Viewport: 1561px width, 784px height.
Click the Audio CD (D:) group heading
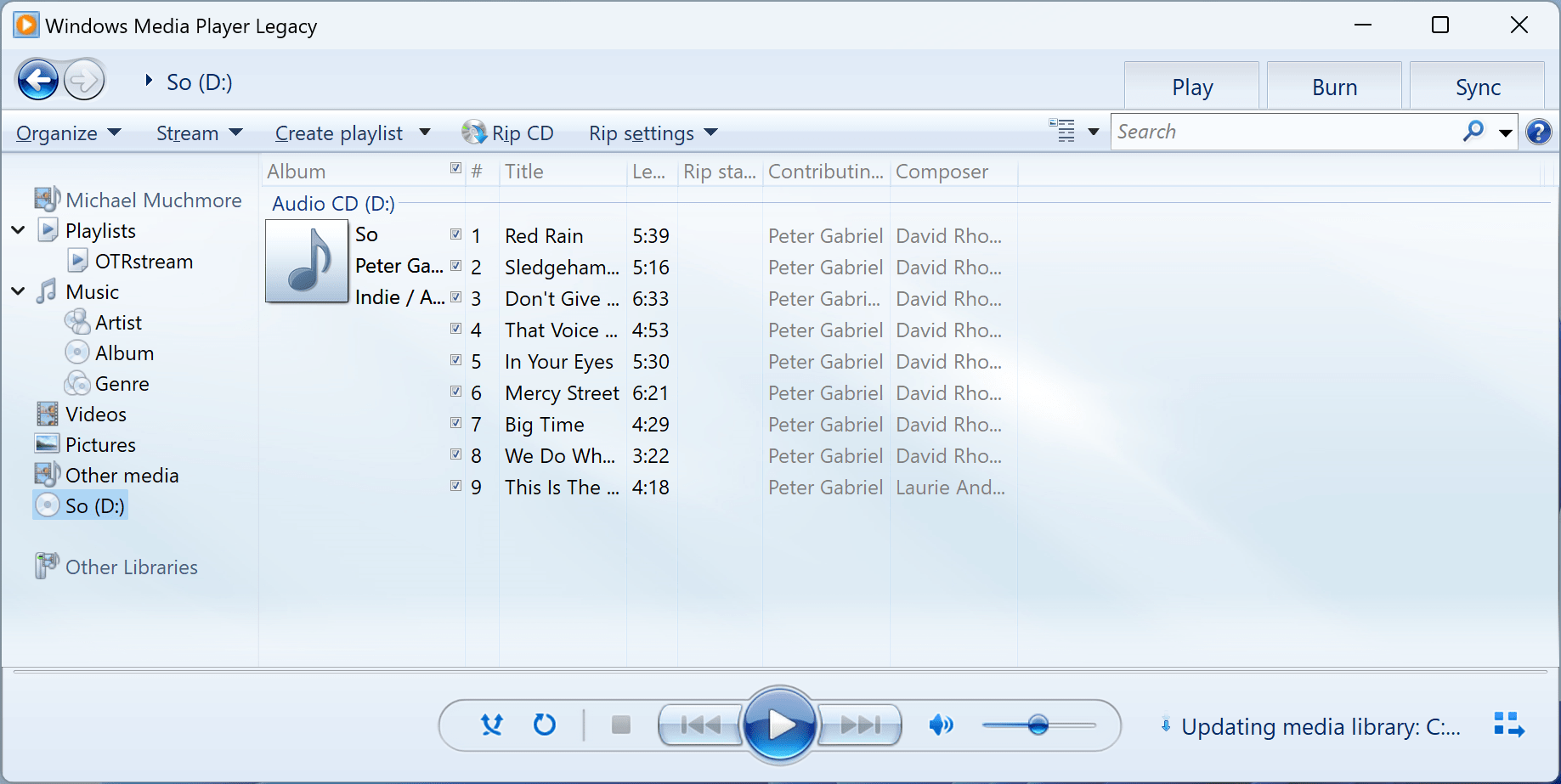[333, 203]
